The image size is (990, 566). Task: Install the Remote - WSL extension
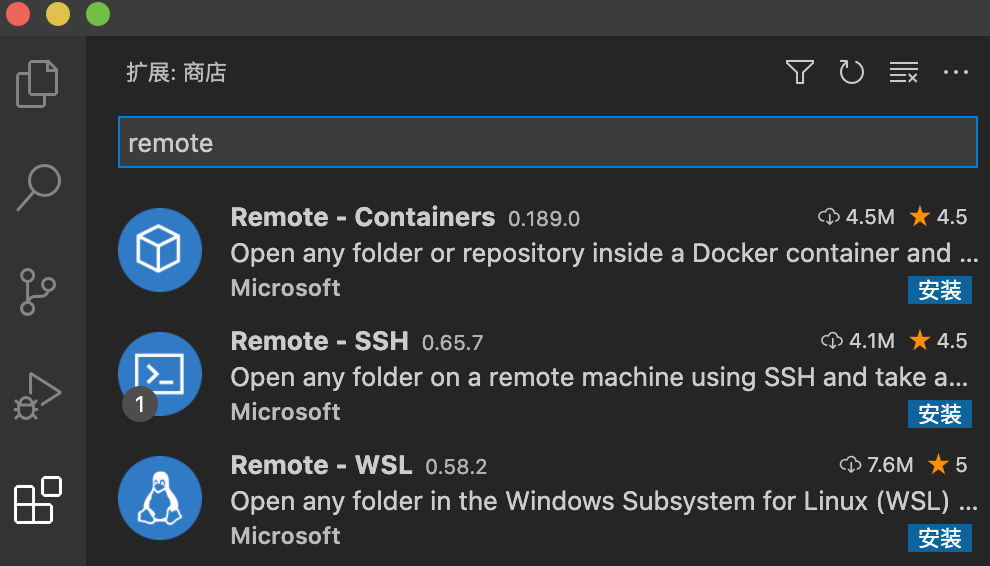(940, 538)
